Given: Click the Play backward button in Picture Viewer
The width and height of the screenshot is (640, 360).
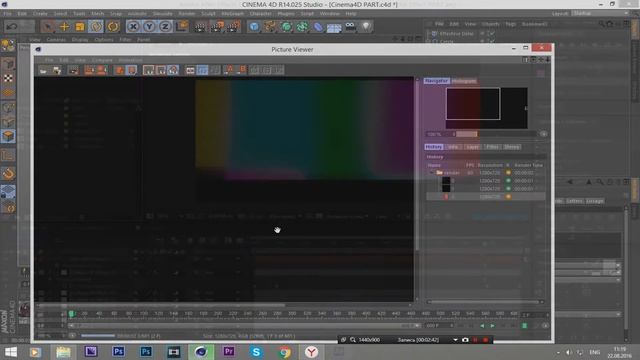Looking at the screenshot, I should pos(482,326).
